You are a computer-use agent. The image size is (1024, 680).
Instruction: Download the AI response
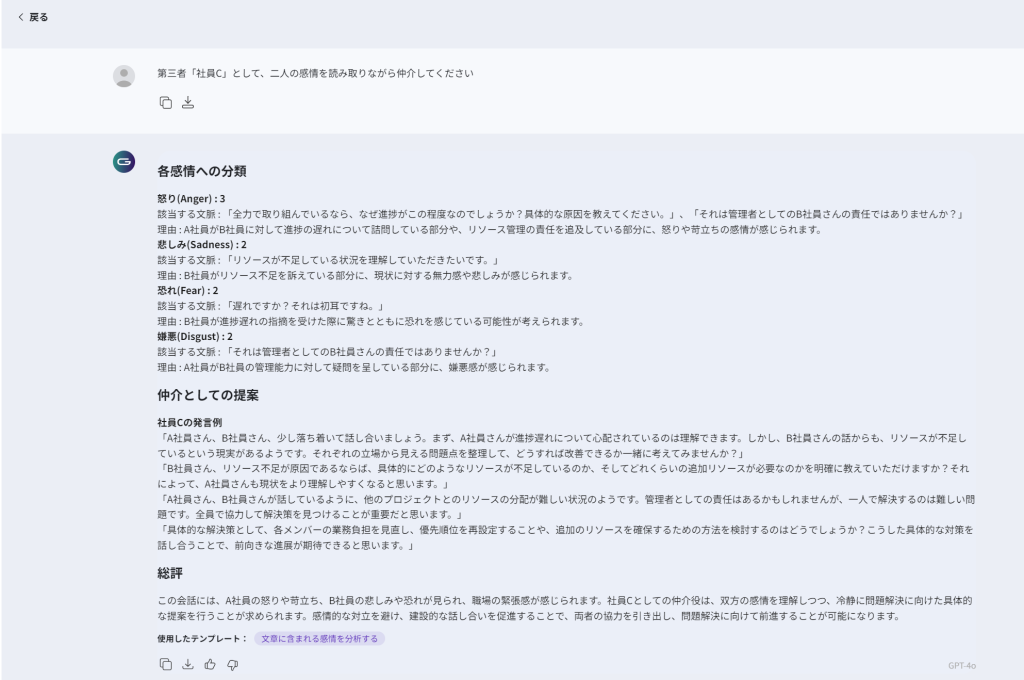pyautogui.click(x=188, y=664)
